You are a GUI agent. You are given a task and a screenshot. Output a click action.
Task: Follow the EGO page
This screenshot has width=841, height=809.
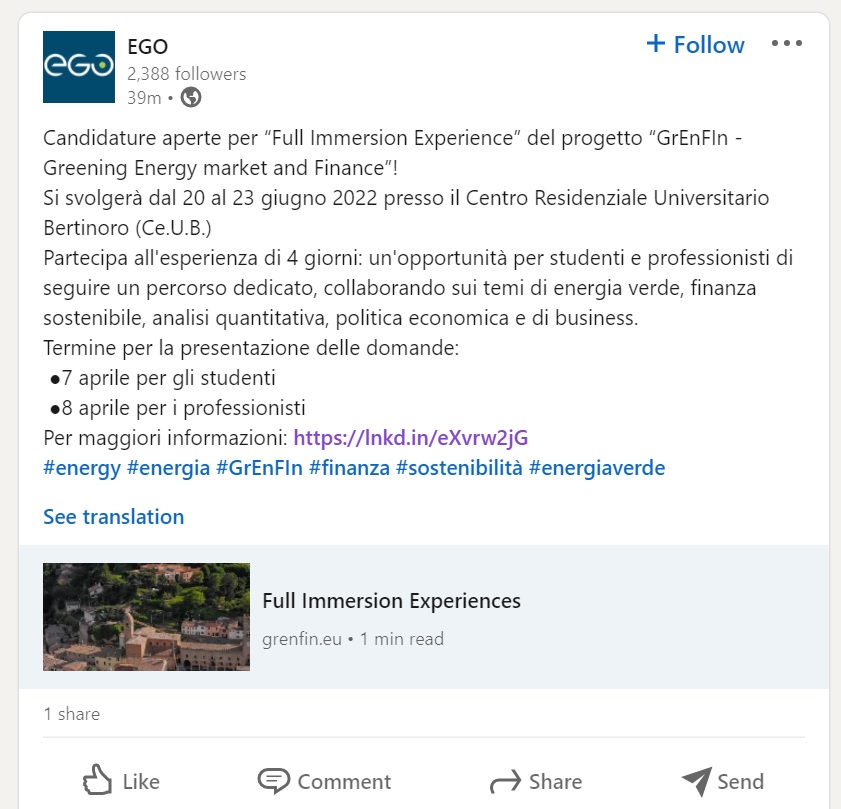(695, 45)
